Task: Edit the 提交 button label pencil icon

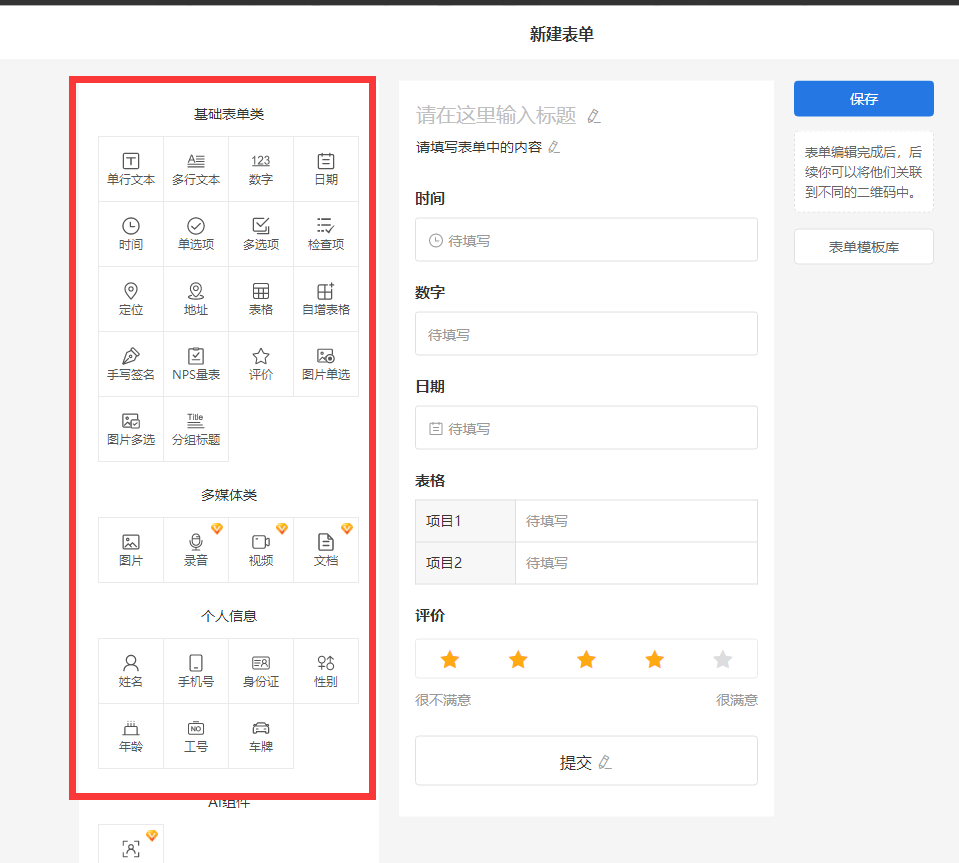Action: [605, 763]
